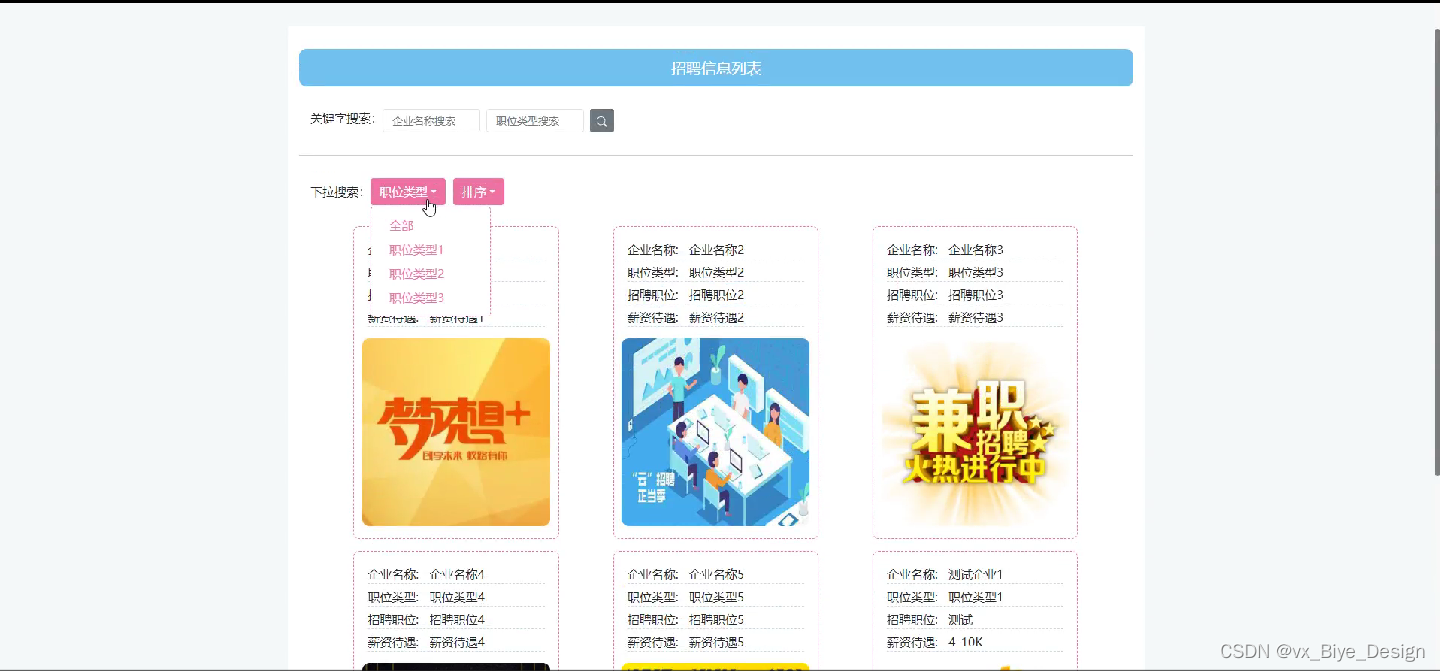Click the text 职位类型5

(716, 597)
